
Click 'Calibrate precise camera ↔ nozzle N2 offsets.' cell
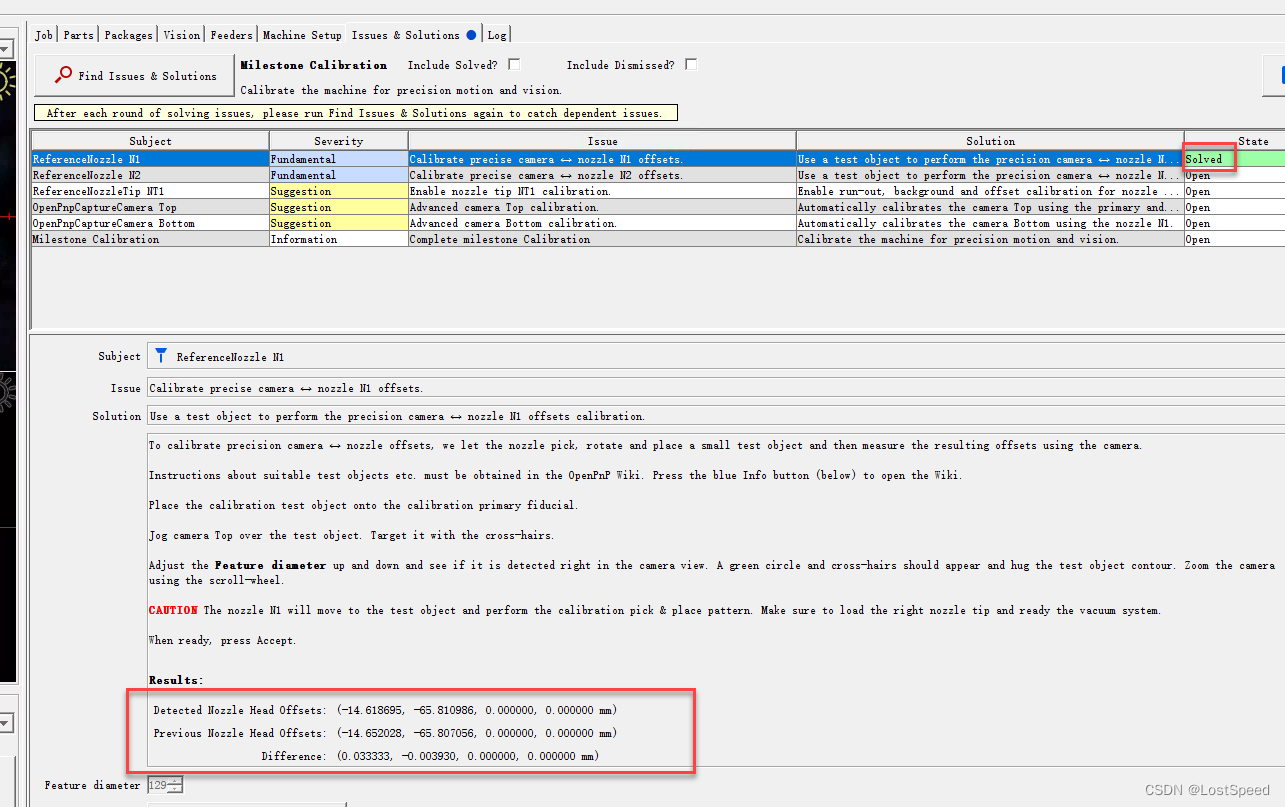coord(602,175)
